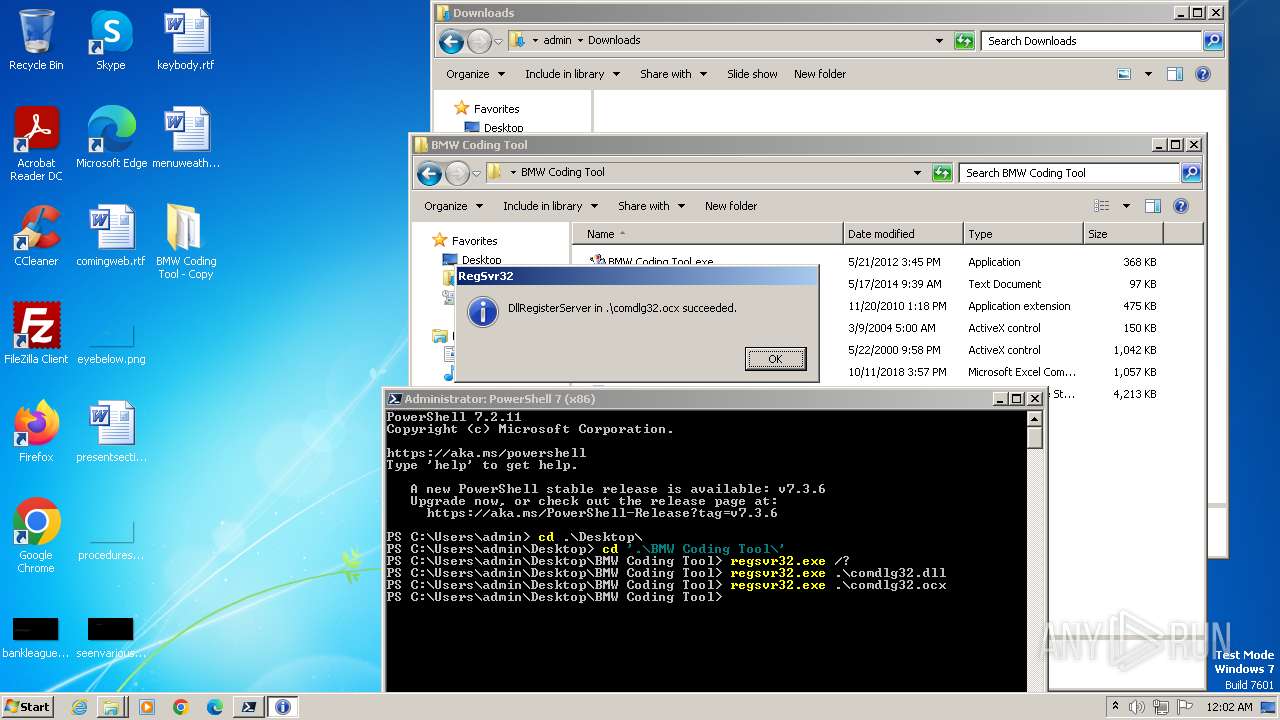Open help in BMW Coding Tool window
The width and height of the screenshot is (1280, 720).
point(1181,206)
